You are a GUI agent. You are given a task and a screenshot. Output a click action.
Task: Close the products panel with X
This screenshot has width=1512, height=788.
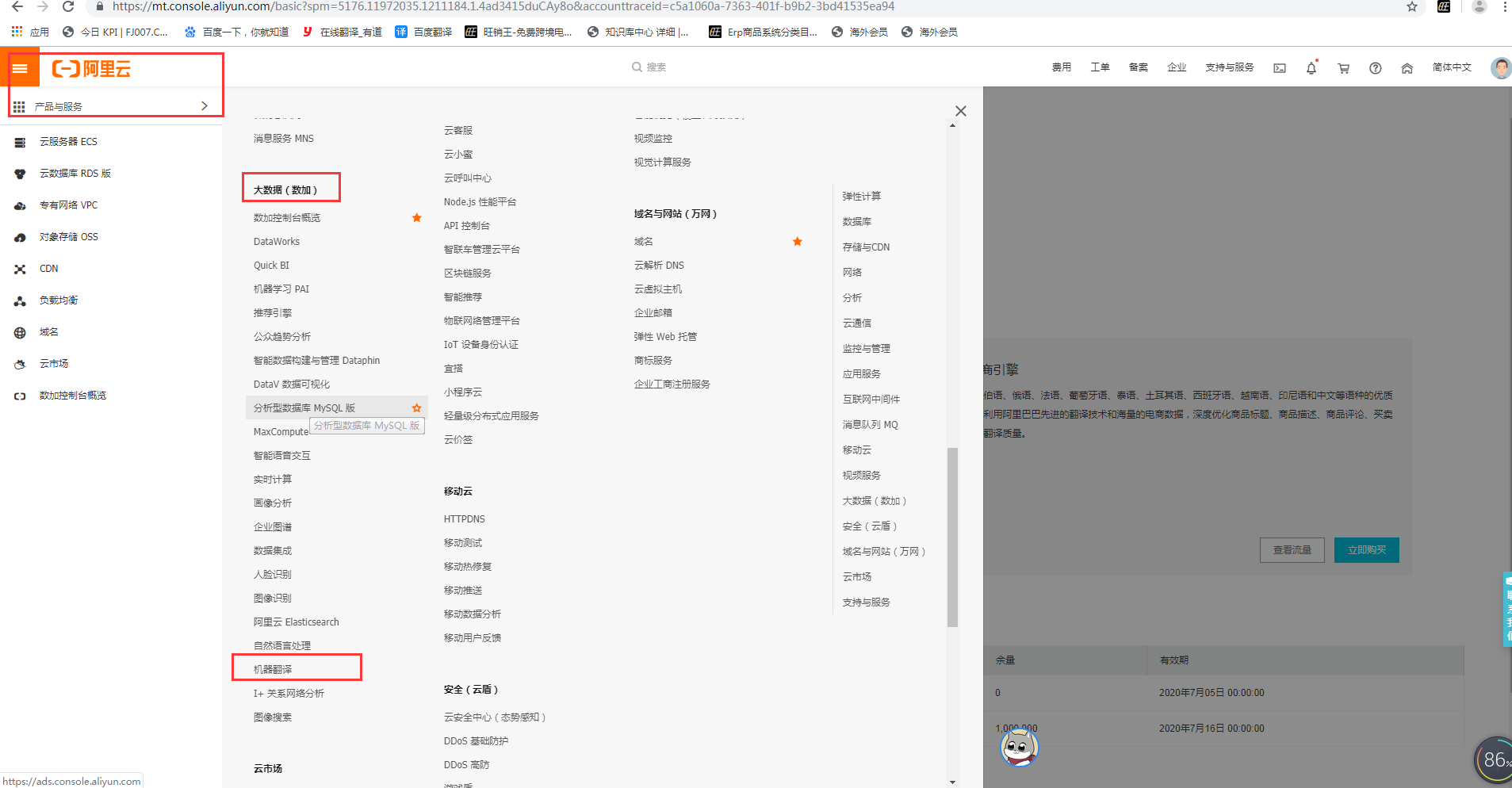pyautogui.click(x=961, y=111)
